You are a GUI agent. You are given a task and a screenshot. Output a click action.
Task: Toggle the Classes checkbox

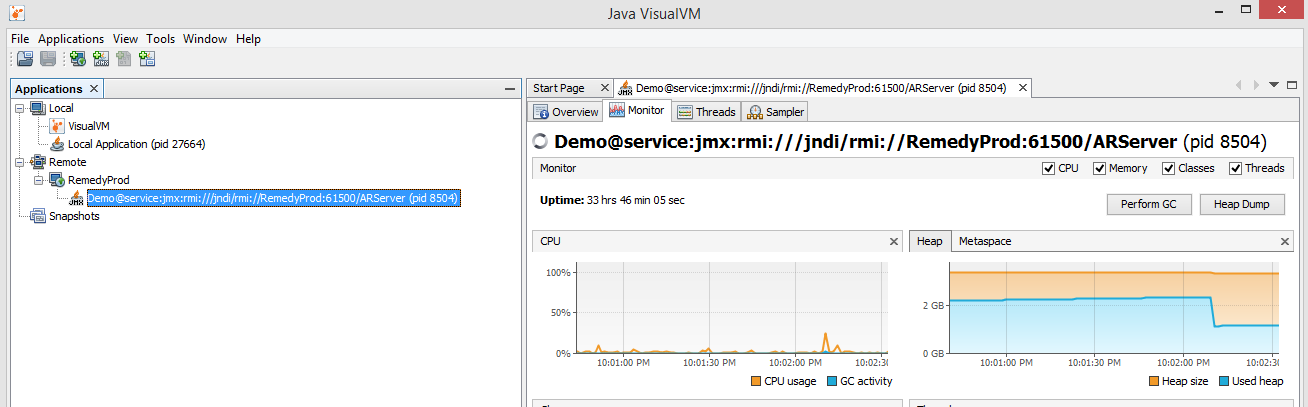(x=1168, y=168)
